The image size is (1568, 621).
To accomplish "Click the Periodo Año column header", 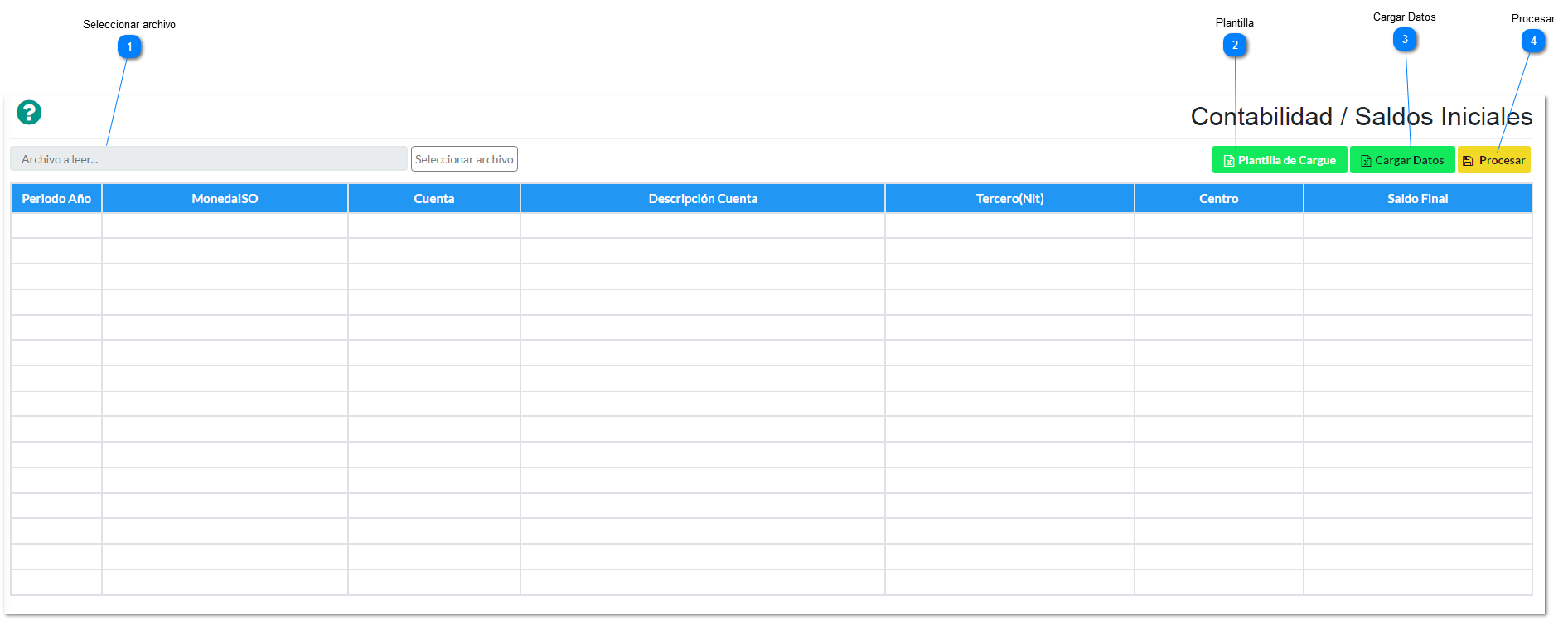I will point(56,199).
